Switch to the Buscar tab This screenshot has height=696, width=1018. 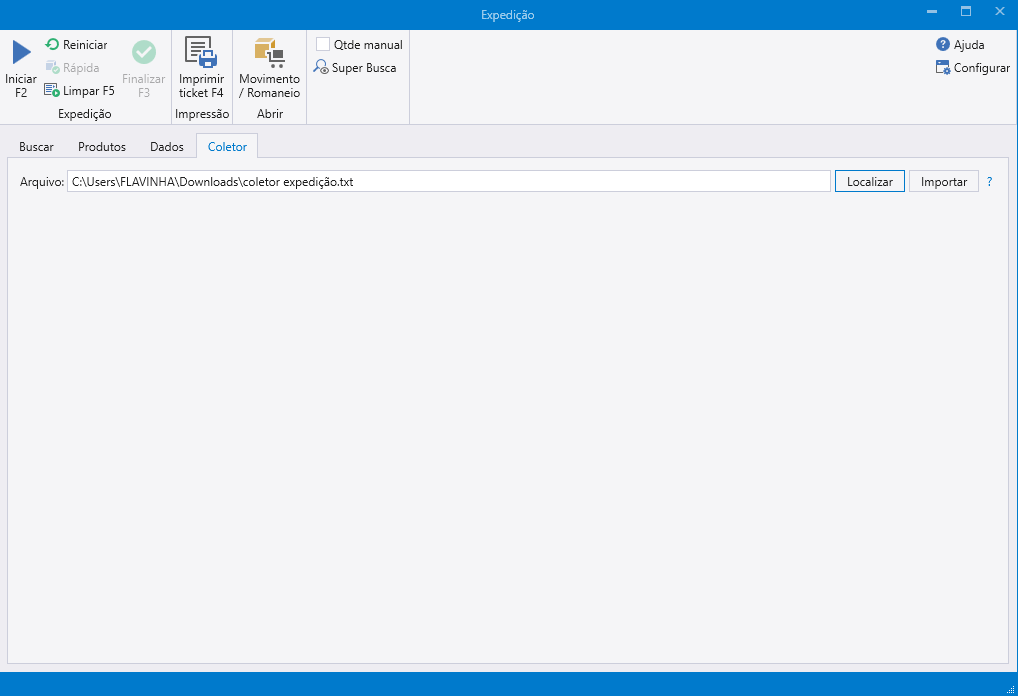coord(36,147)
